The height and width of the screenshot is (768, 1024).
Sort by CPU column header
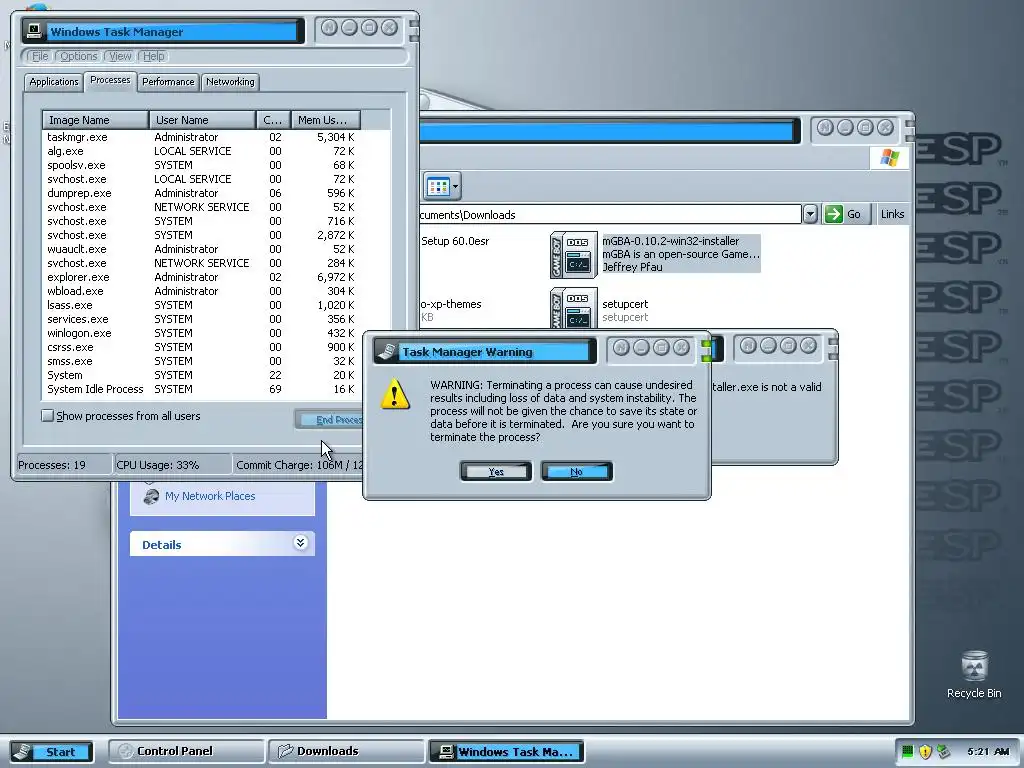273,120
